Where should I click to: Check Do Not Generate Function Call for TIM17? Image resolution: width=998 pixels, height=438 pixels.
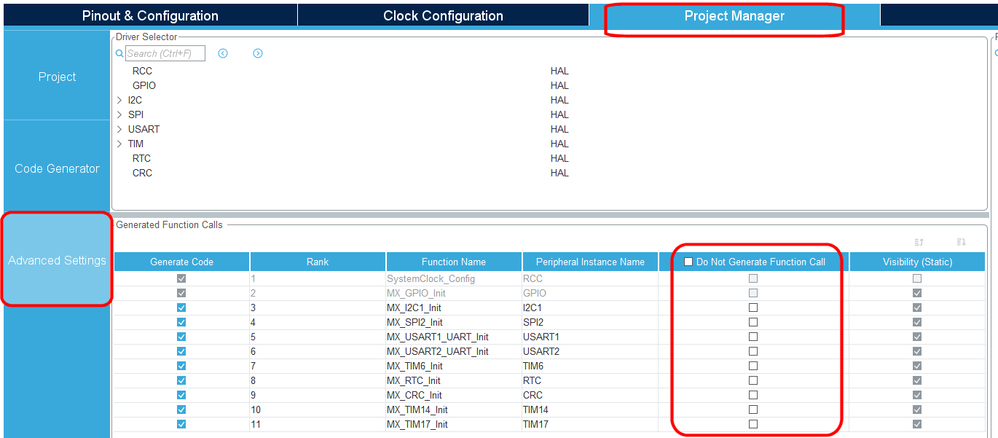click(x=753, y=424)
